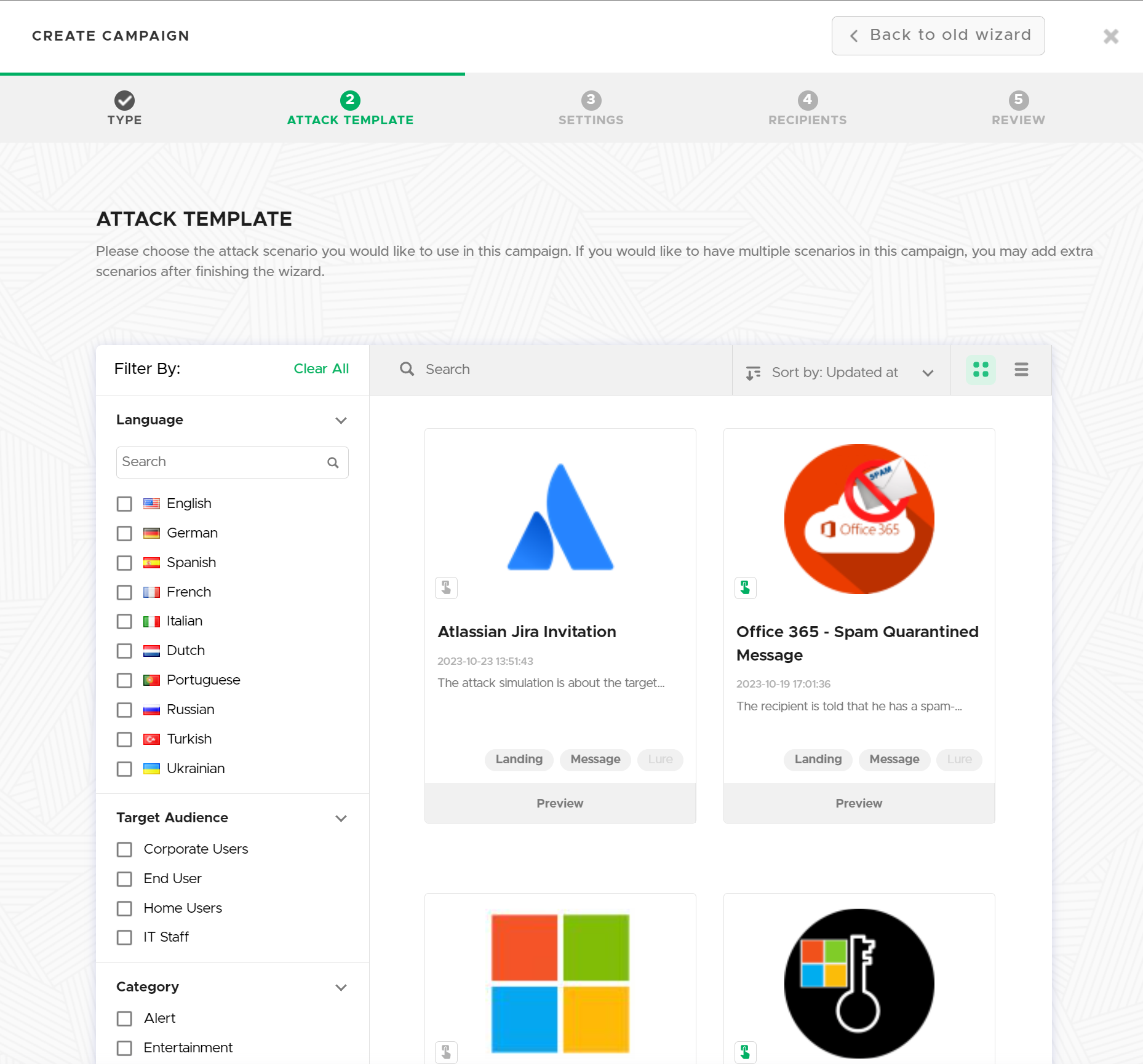Image resolution: width=1143 pixels, height=1064 pixels.
Task: Collapse the Target Audience filter section
Action: coord(341,818)
